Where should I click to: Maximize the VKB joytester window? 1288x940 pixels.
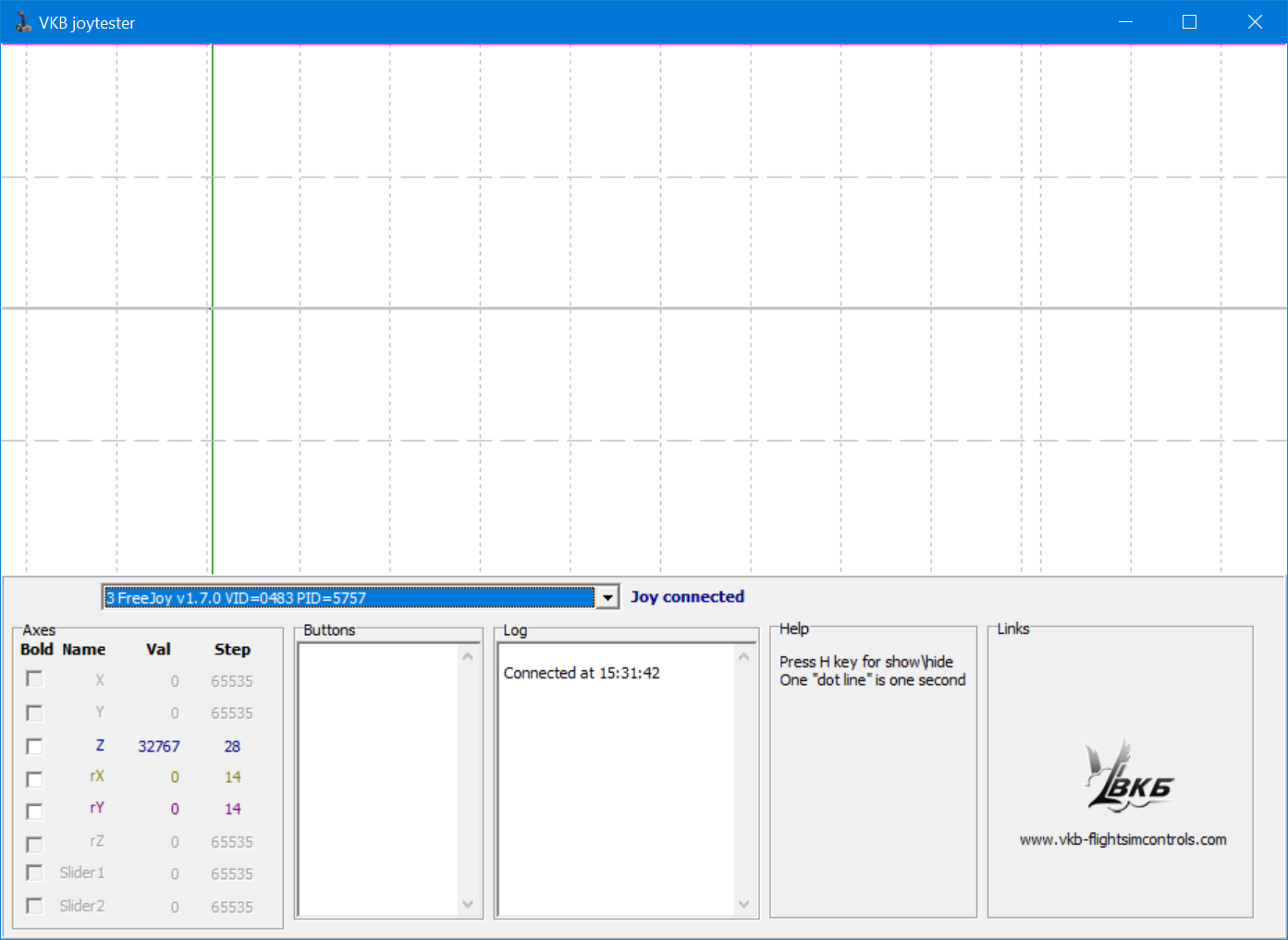(1189, 22)
